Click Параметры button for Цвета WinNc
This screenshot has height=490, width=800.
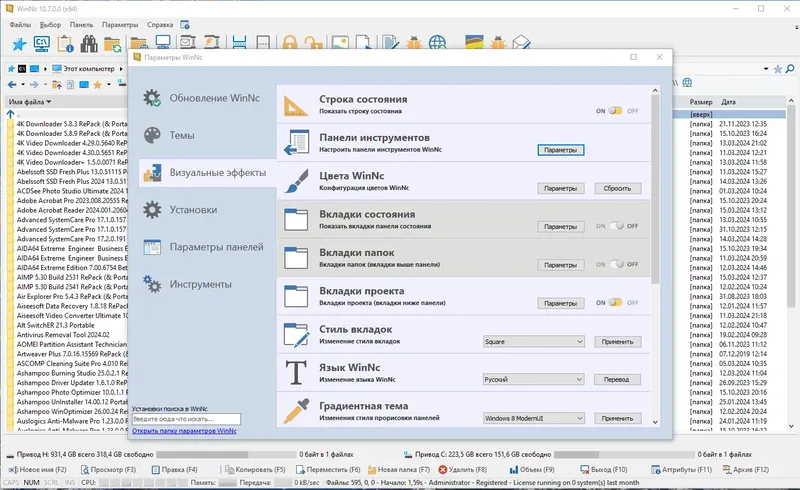[560, 188]
